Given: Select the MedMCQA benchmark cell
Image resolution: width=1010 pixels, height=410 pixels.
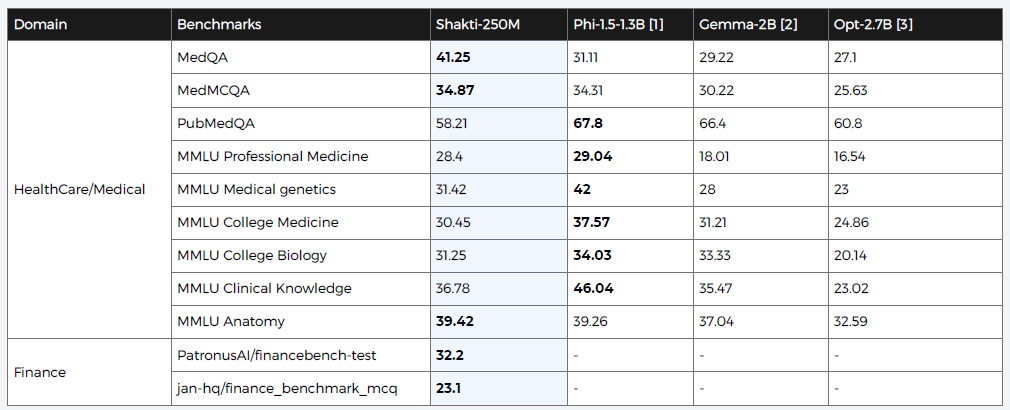Looking at the screenshot, I should (213, 90).
